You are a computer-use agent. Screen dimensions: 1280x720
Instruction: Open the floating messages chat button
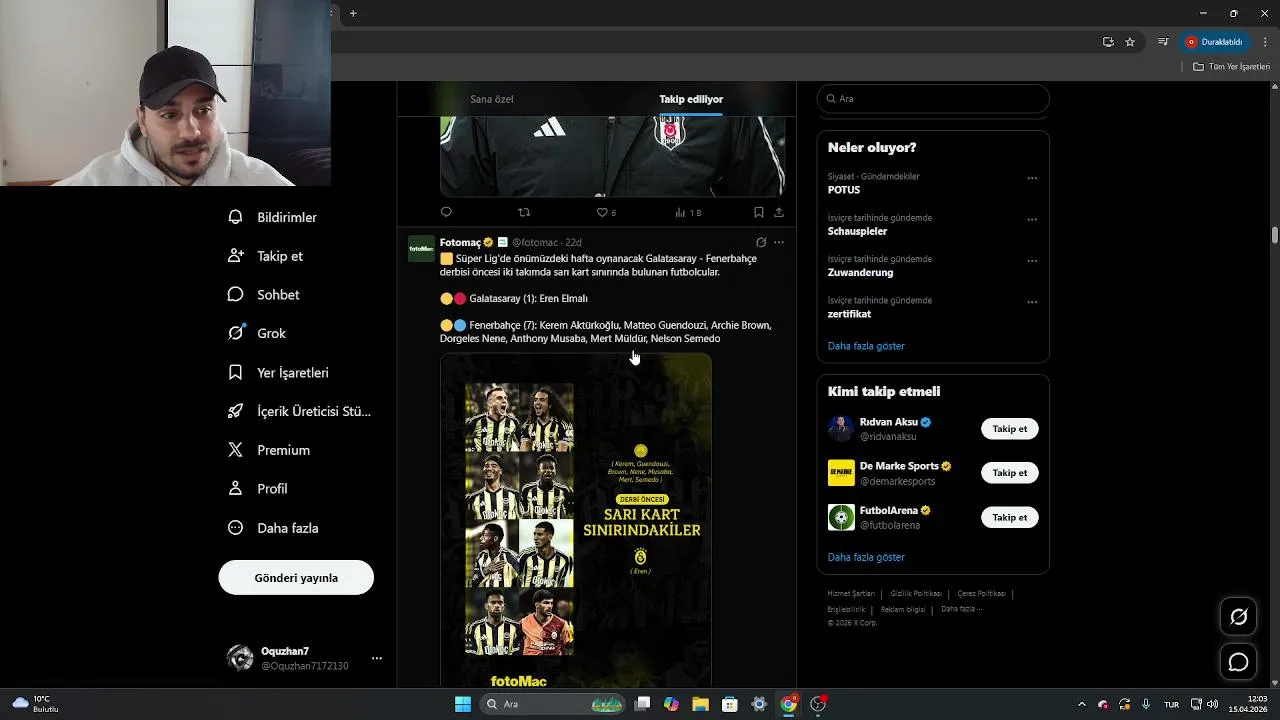(1238, 662)
